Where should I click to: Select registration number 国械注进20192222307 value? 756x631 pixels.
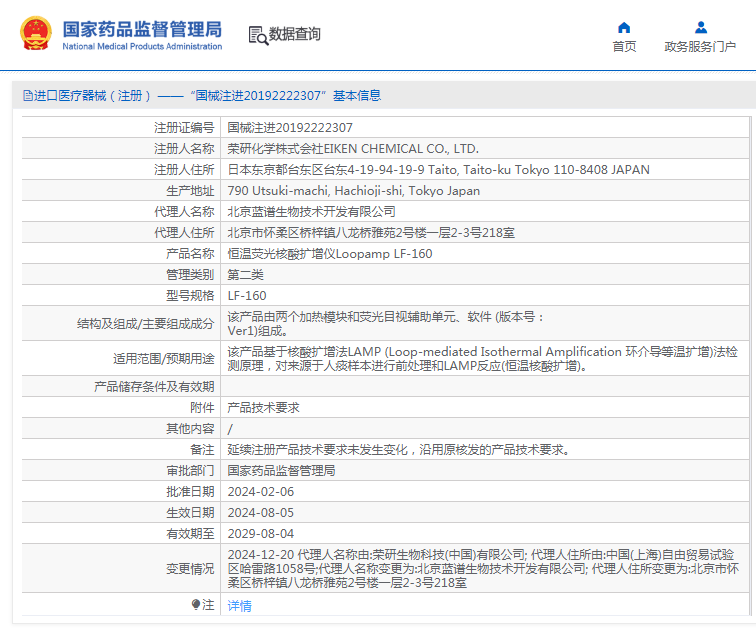(x=290, y=128)
